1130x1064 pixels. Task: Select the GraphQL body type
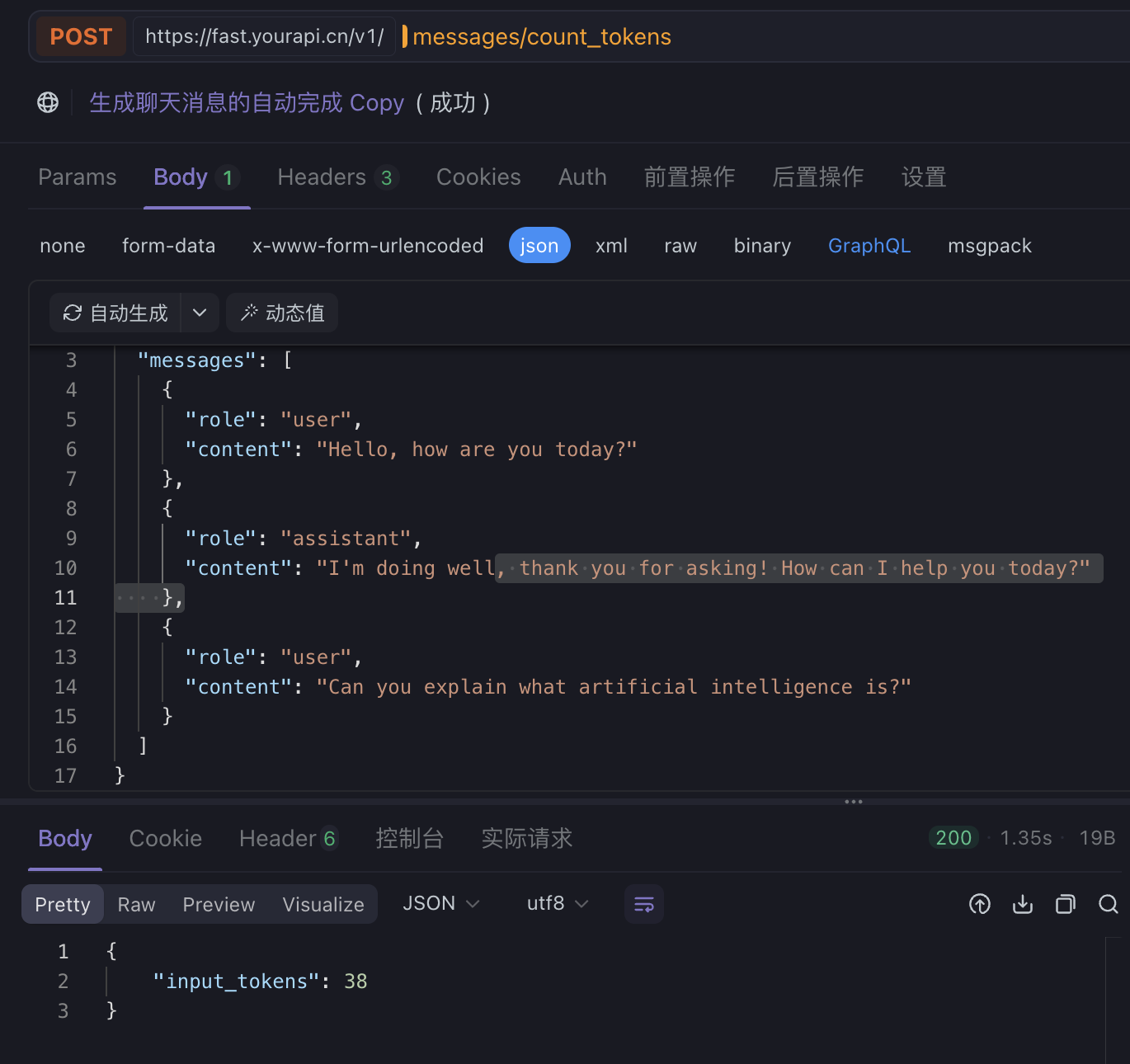[x=869, y=246]
